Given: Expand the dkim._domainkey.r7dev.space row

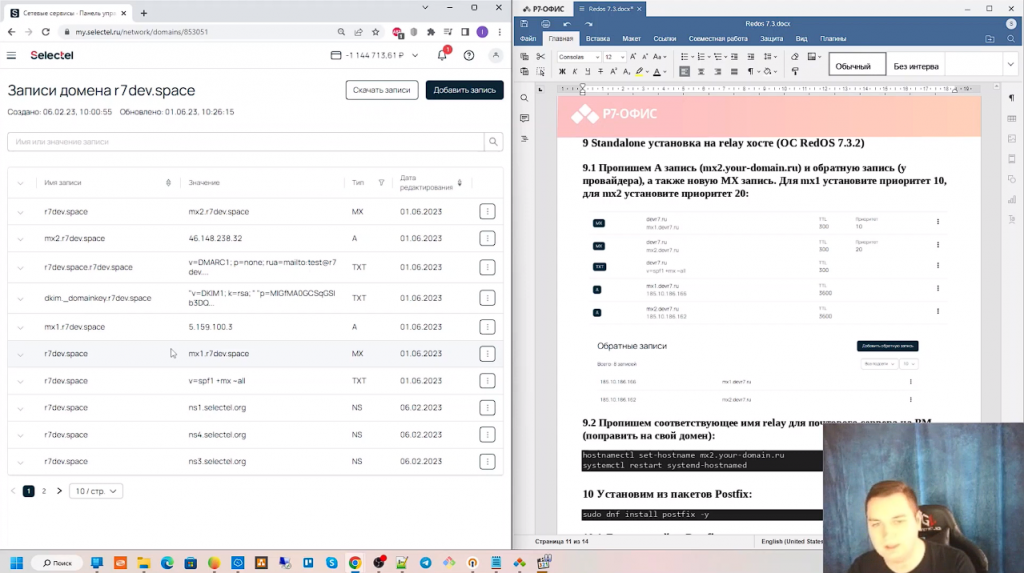Looking at the screenshot, I should click(x=20, y=299).
